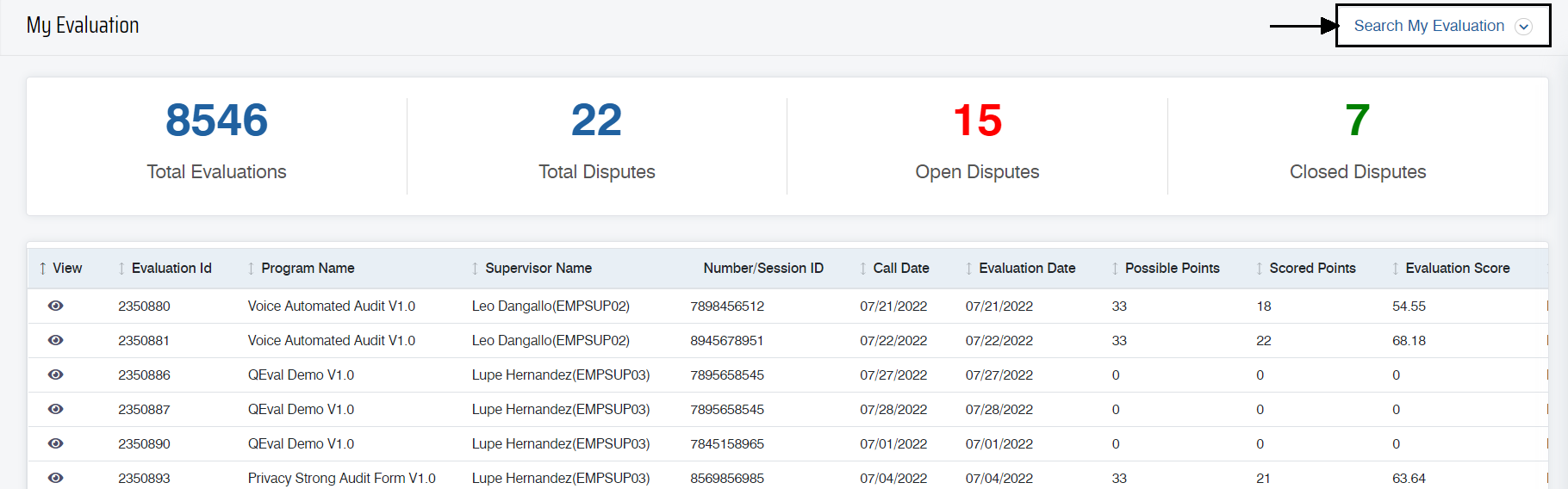The height and width of the screenshot is (489, 1568).
Task: Sort by the View column header
Action: (60, 269)
